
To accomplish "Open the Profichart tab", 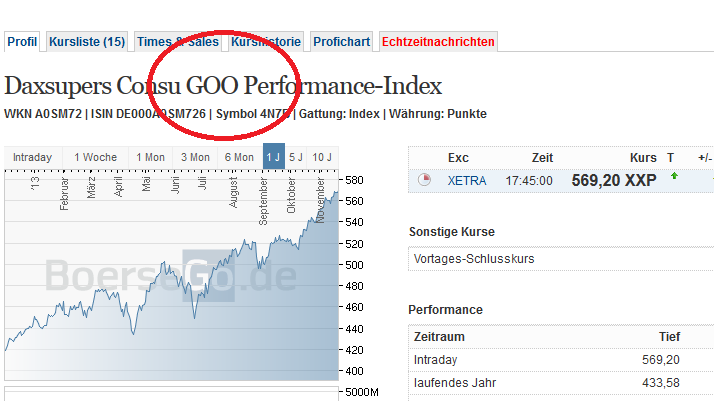I will point(341,42).
